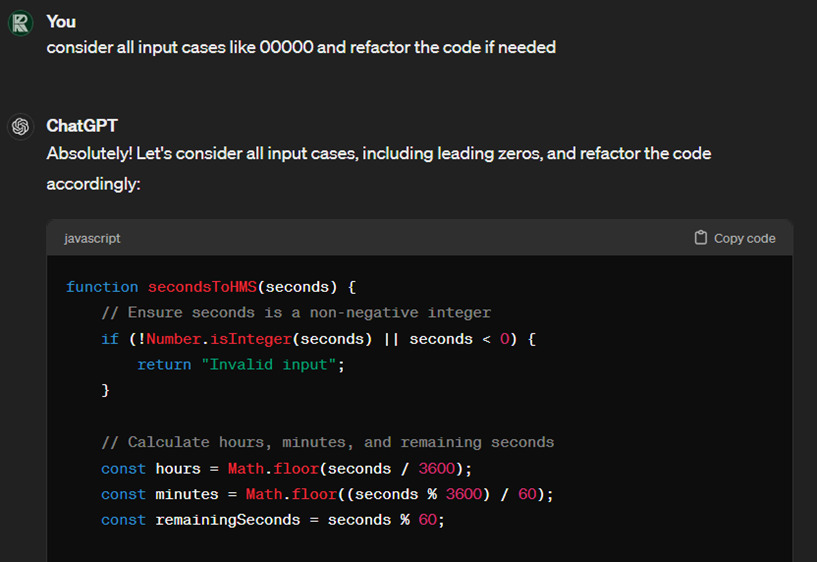This screenshot has width=817, height=562.
Task: Click the 'if (!Number.isInteger(seconds)' line
Action: point(318,339)
